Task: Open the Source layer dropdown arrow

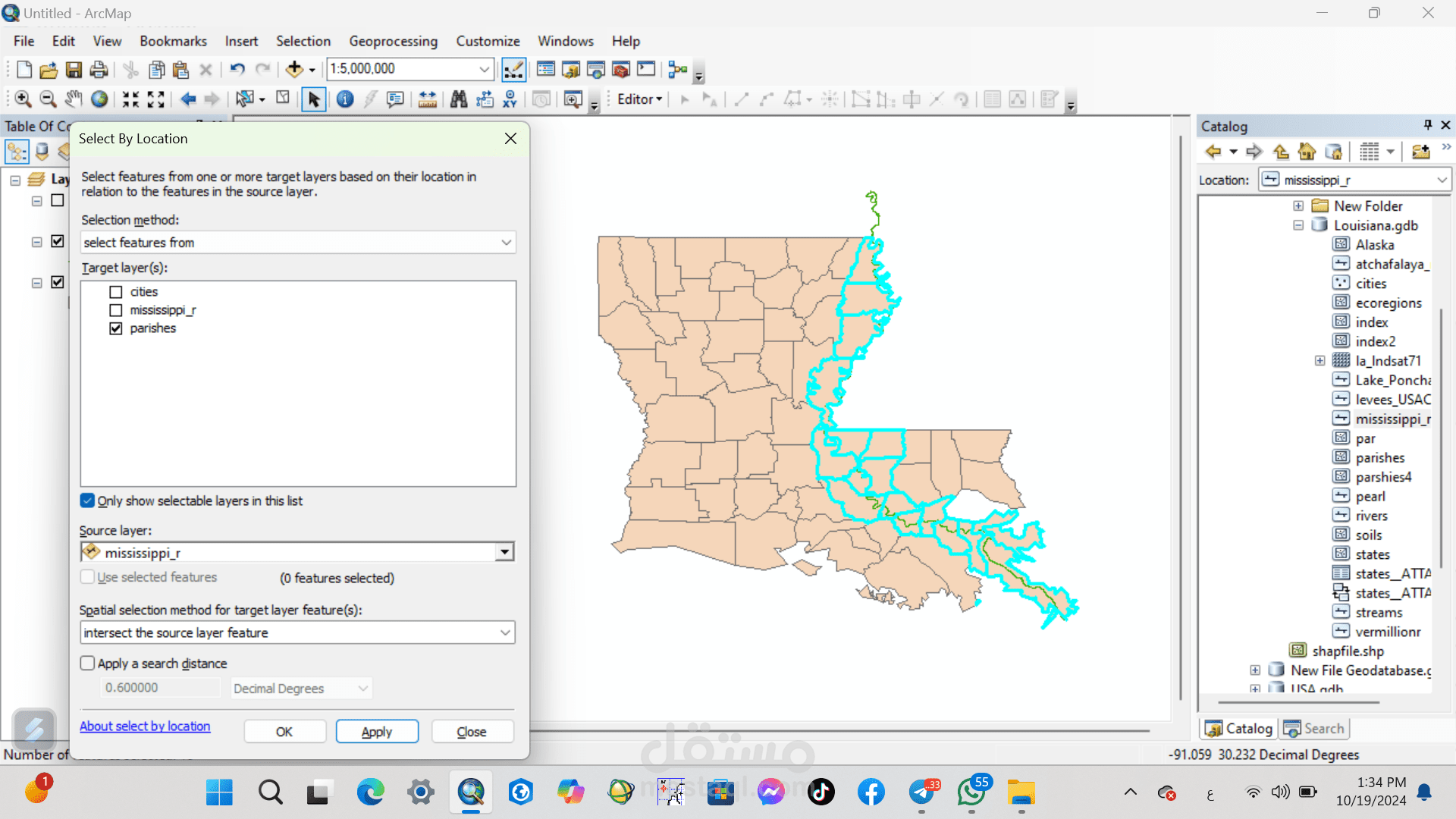Action: pyautogui.click(x=504, y=552)
